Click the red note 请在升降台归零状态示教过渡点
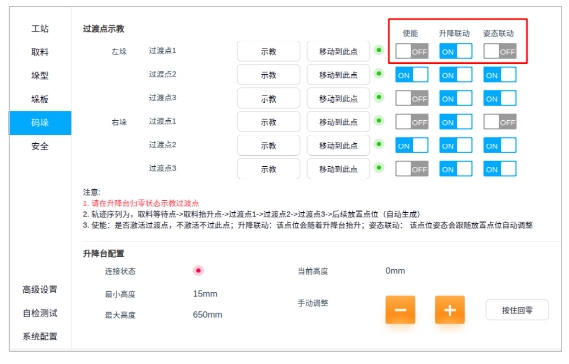This screenshot has width=569, height=364. point(141,203)
